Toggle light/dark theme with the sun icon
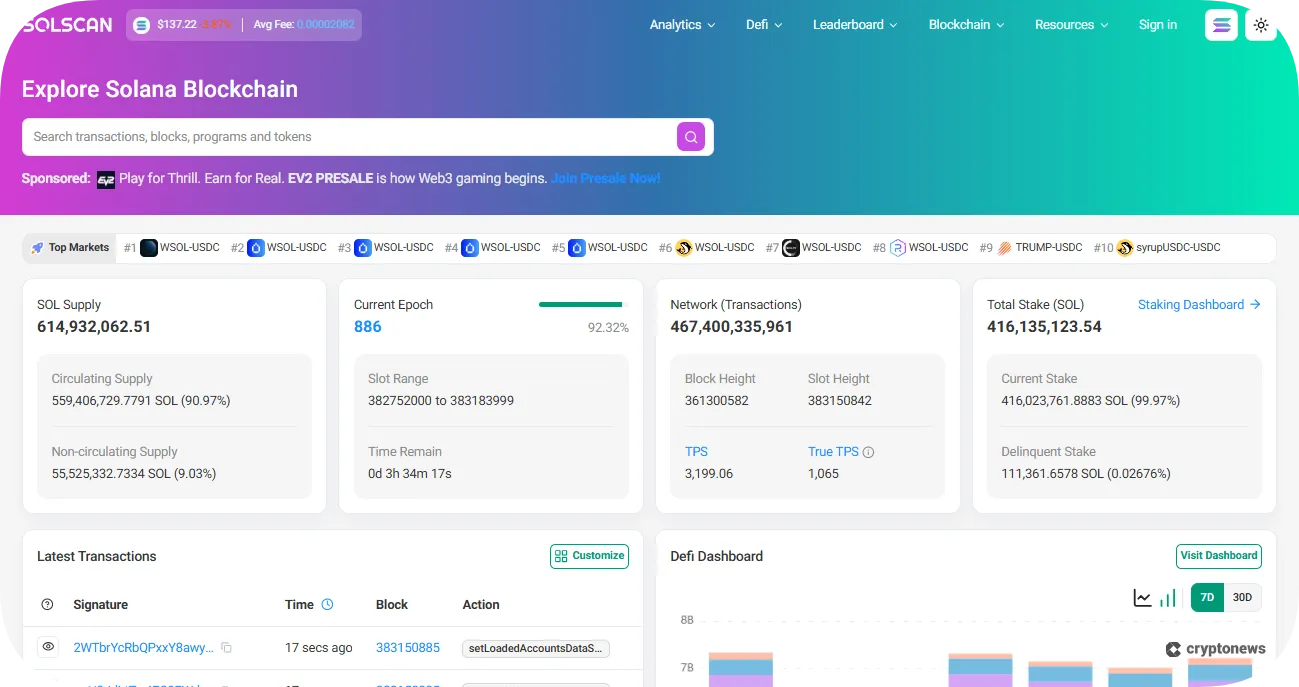 point(1261,24)
